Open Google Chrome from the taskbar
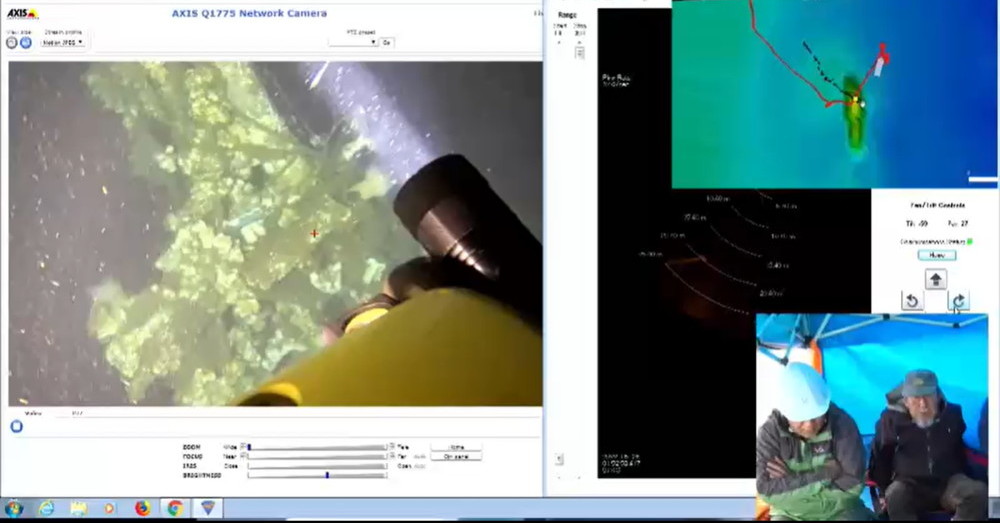This screenshot has width=1000, height=523. [x=175, y=508]
